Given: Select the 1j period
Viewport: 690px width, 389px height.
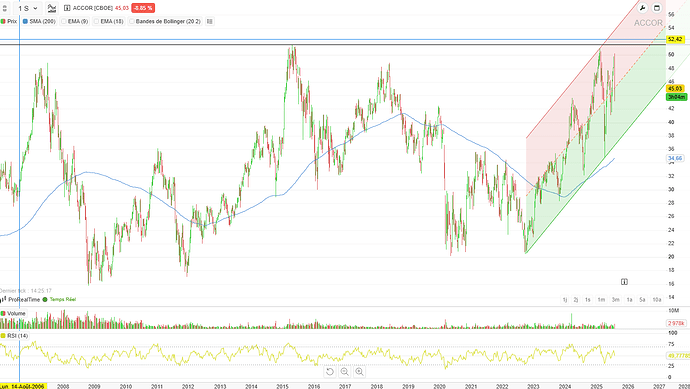Looking at the screenshot, I should [565, 300].
